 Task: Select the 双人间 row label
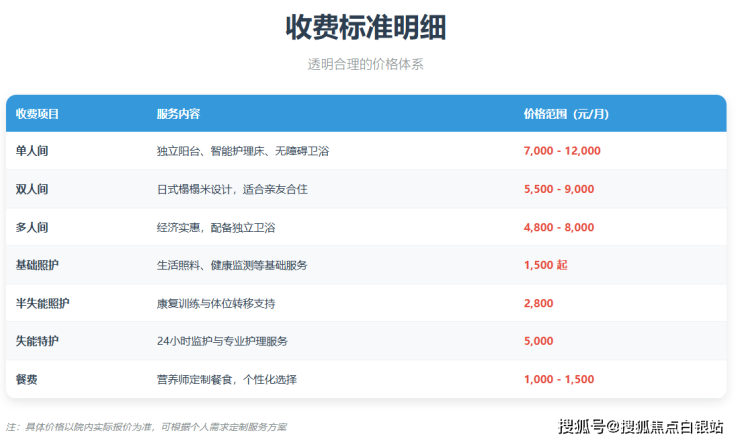point(32,189)
